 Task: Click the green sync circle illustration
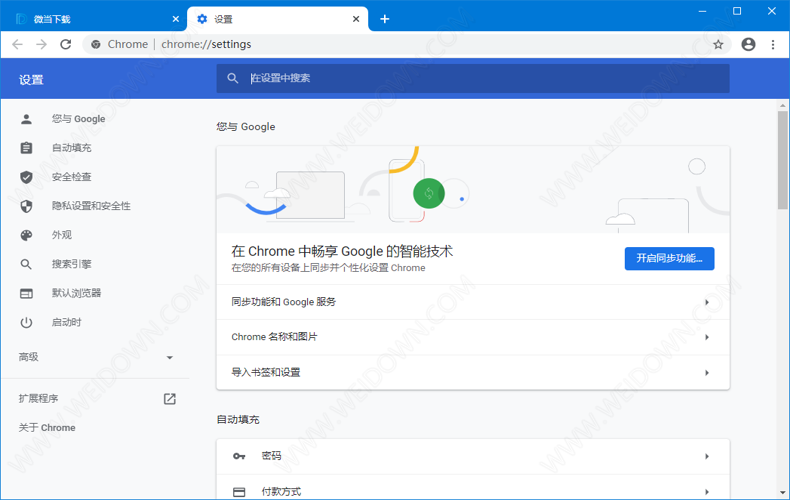(429, 193)
